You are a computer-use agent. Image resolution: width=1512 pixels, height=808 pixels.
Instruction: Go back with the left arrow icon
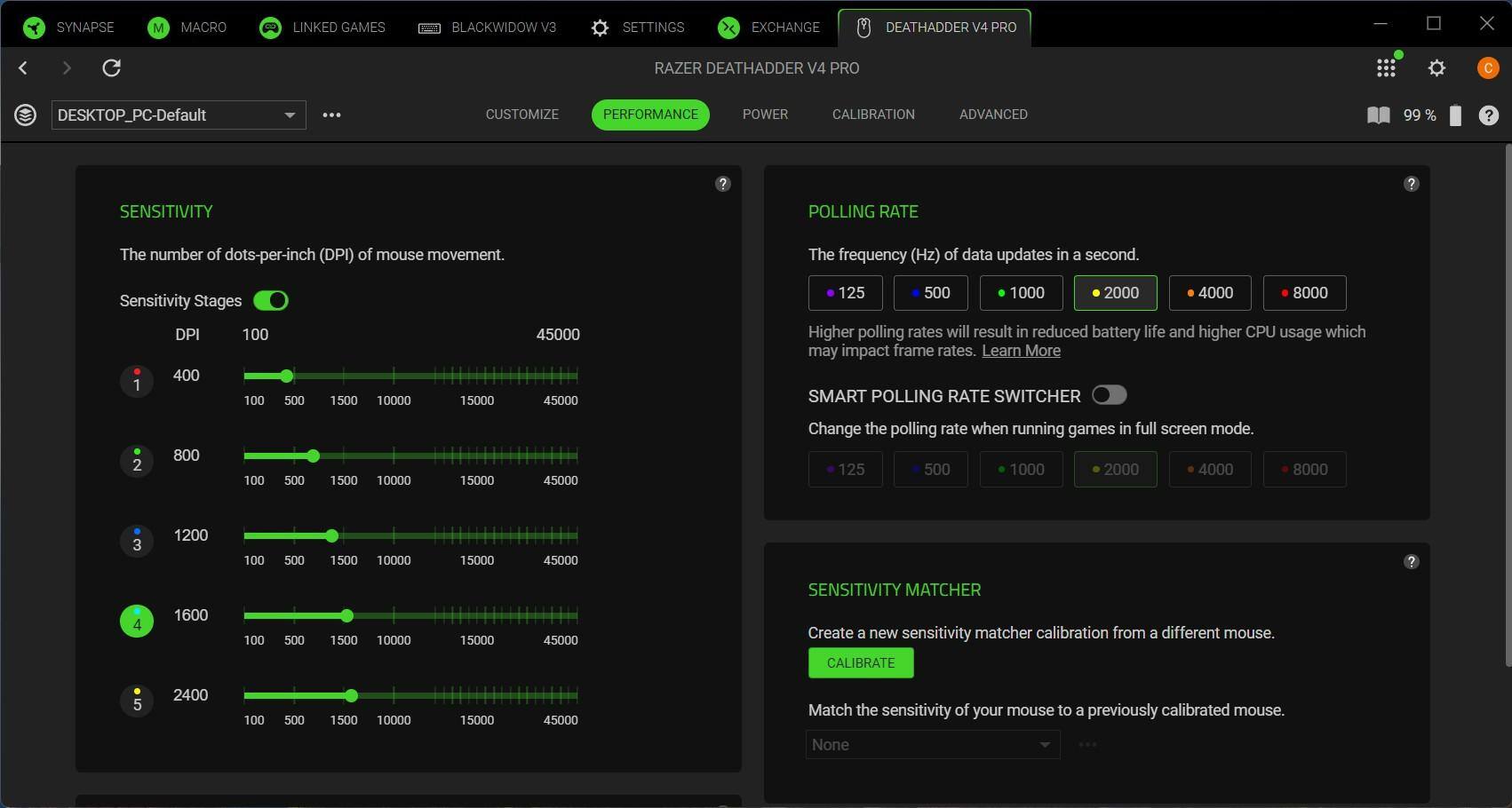coord(23,67)
